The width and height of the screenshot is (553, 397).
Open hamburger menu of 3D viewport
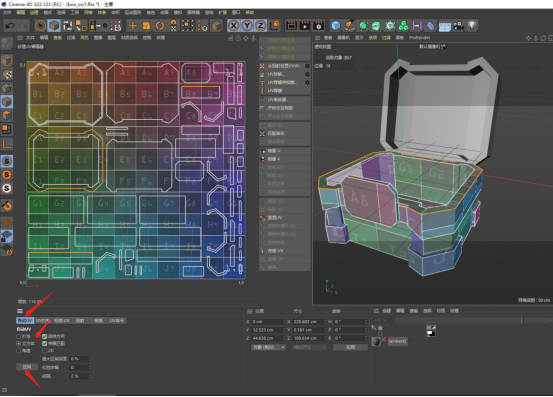tap(317, 38)
